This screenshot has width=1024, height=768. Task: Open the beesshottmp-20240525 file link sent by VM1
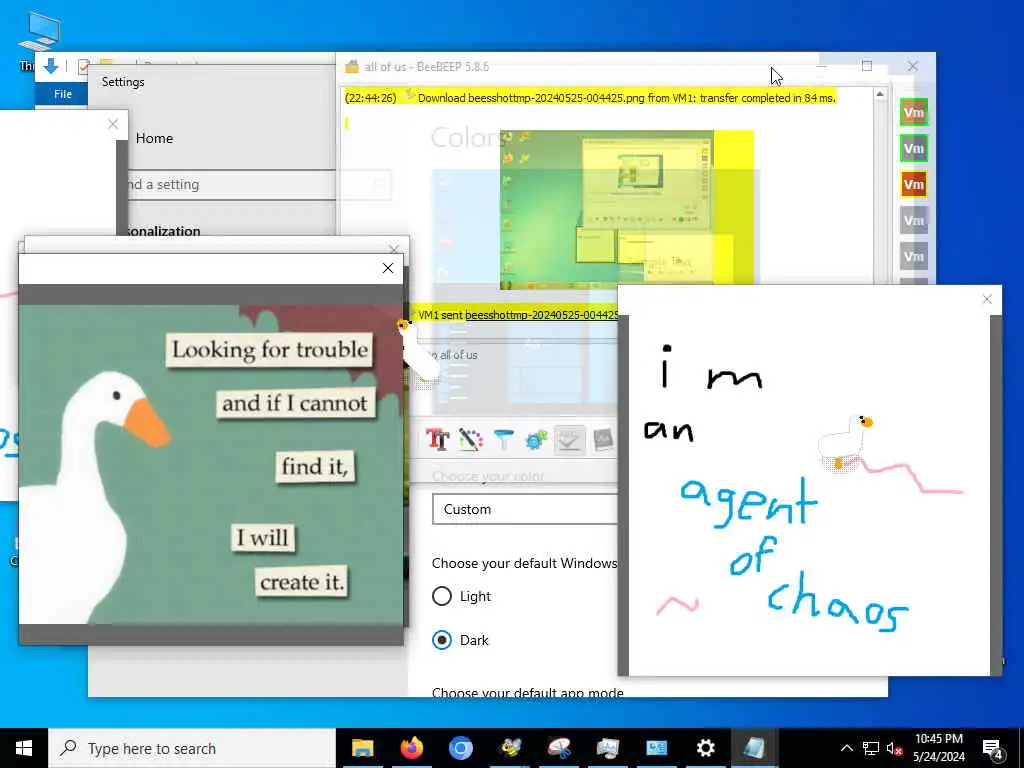[541, 315]
